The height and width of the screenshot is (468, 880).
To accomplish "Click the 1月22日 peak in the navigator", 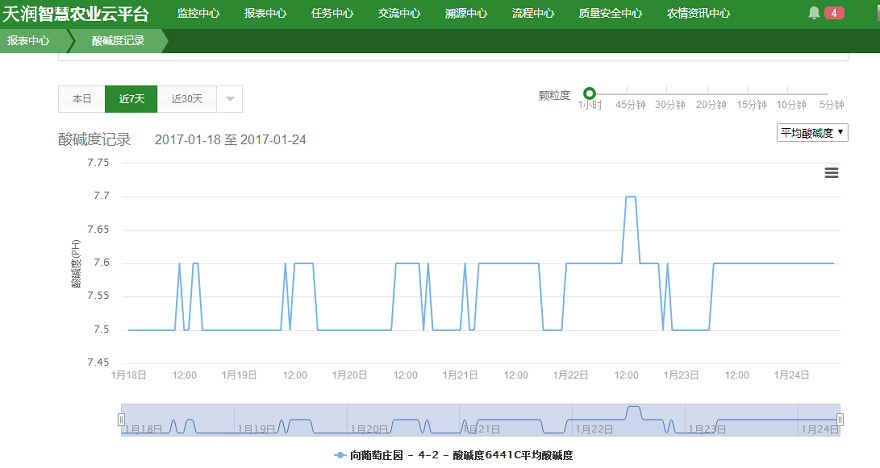I will (x=632, y=411).
